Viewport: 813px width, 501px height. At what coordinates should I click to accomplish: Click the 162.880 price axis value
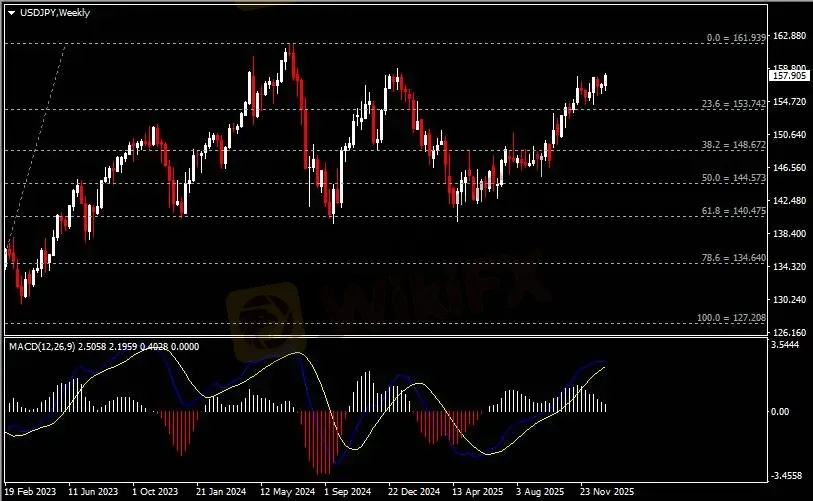[789, 36]
